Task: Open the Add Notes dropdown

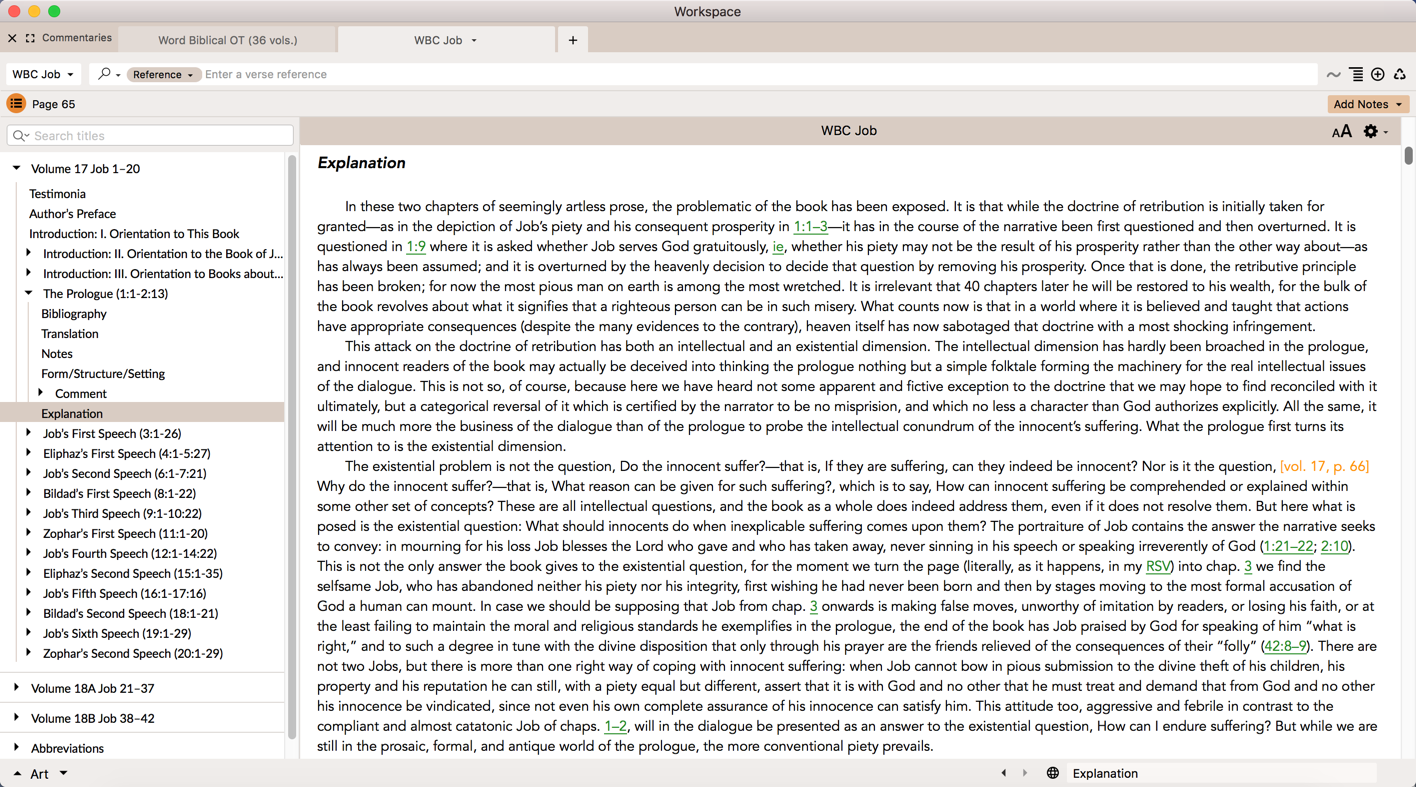Action: tap(1368, 104)
